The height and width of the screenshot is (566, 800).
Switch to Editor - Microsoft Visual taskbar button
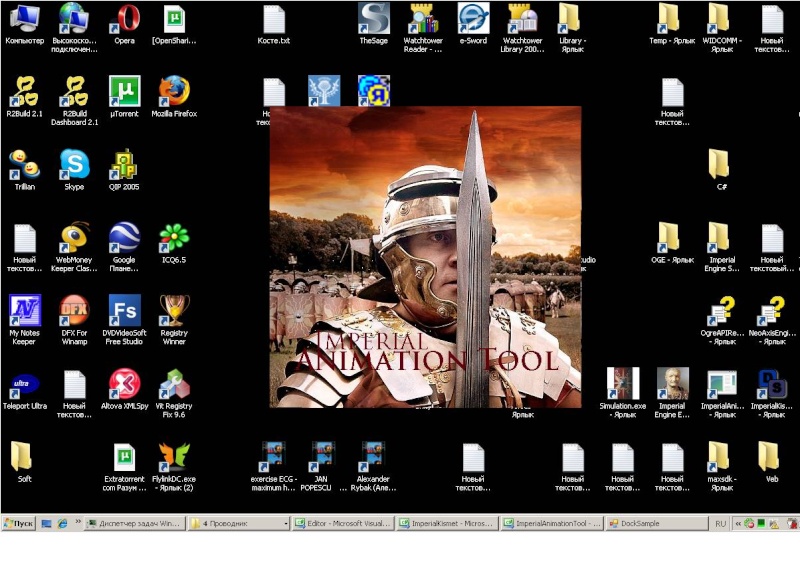pyautogui.click(x=343, y=523)
